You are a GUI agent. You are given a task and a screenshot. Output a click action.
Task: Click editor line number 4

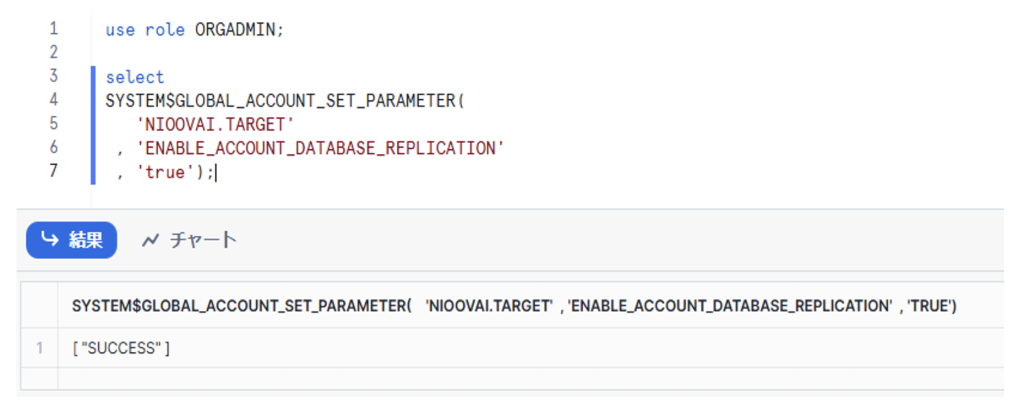tap(53, 100)
